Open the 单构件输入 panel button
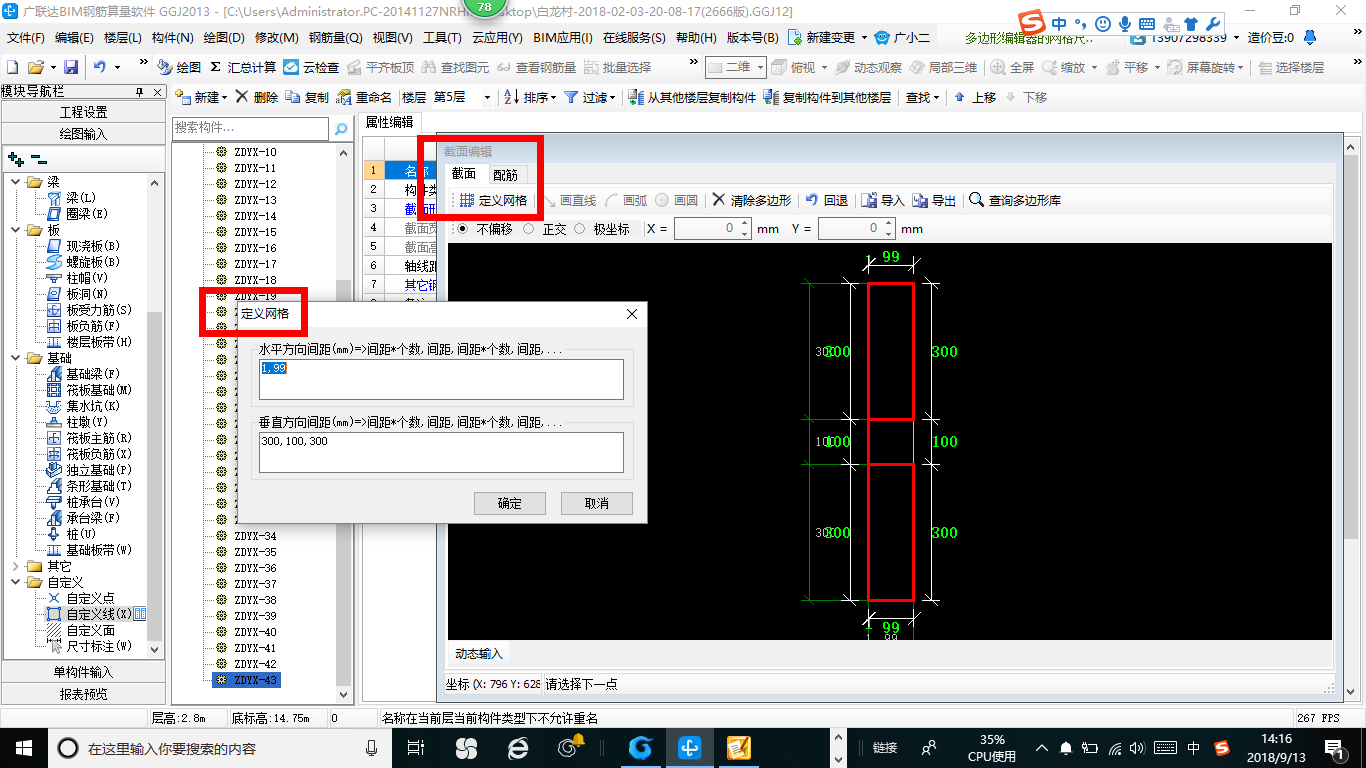Viewport: 1366px width, 768px height. point(83,672)
